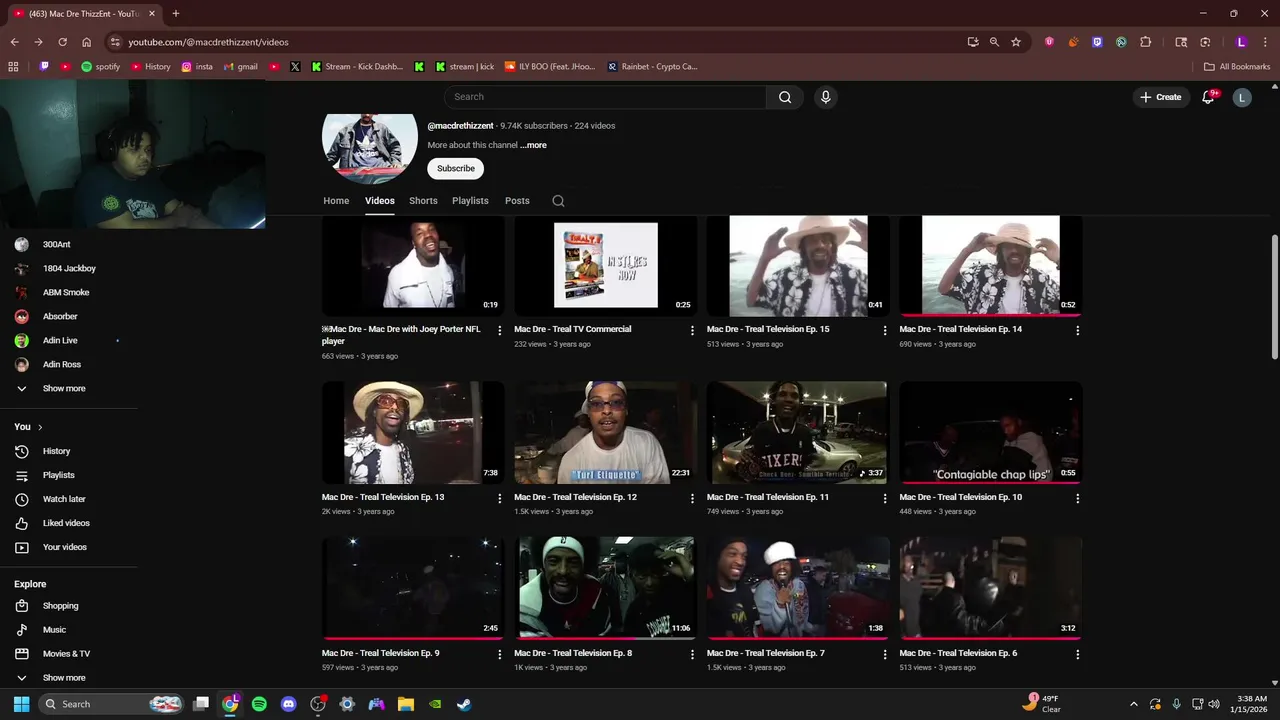
Task: Open the Chrome extensions puzzle icon
Action: (x=1146, y=42)
